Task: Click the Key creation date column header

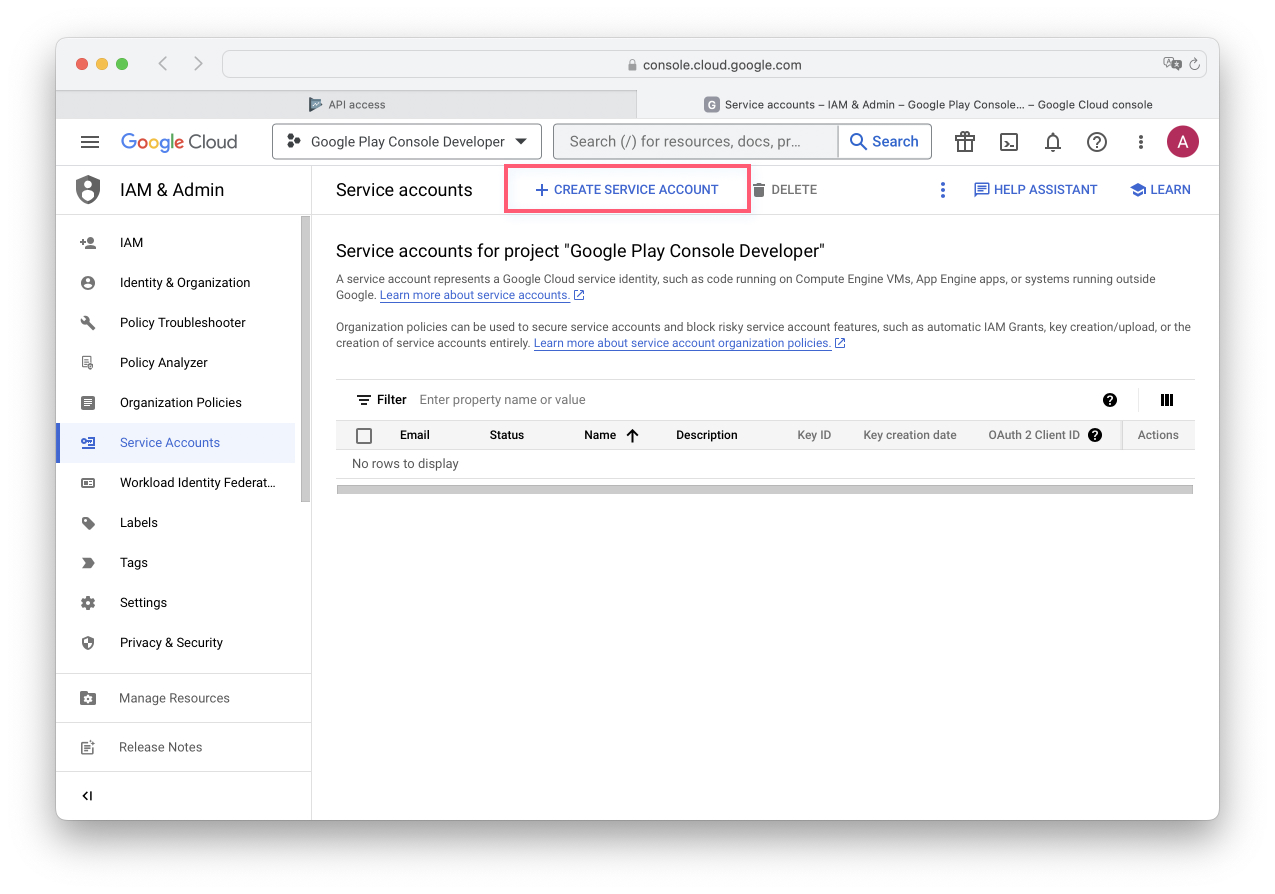Action: coord(910,435)
